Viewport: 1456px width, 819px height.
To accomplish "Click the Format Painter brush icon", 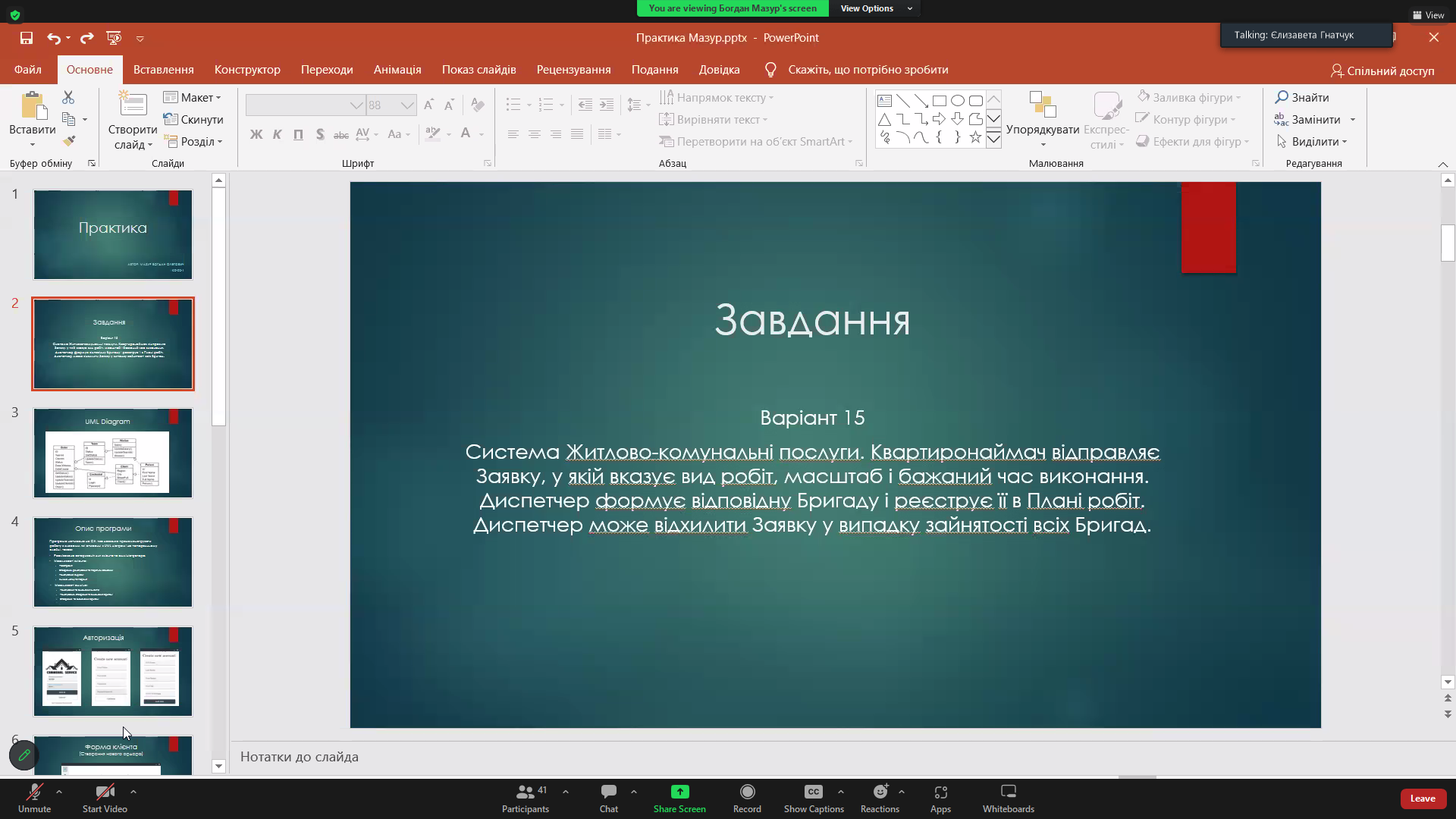I will coord(69,141).
